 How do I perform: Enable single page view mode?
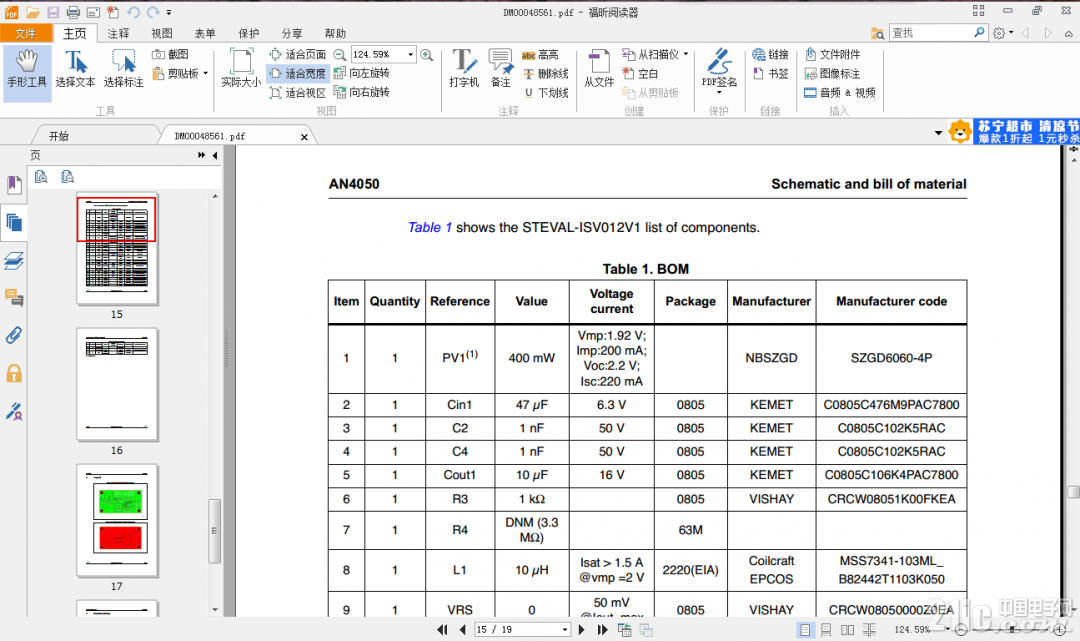[804, 629]
